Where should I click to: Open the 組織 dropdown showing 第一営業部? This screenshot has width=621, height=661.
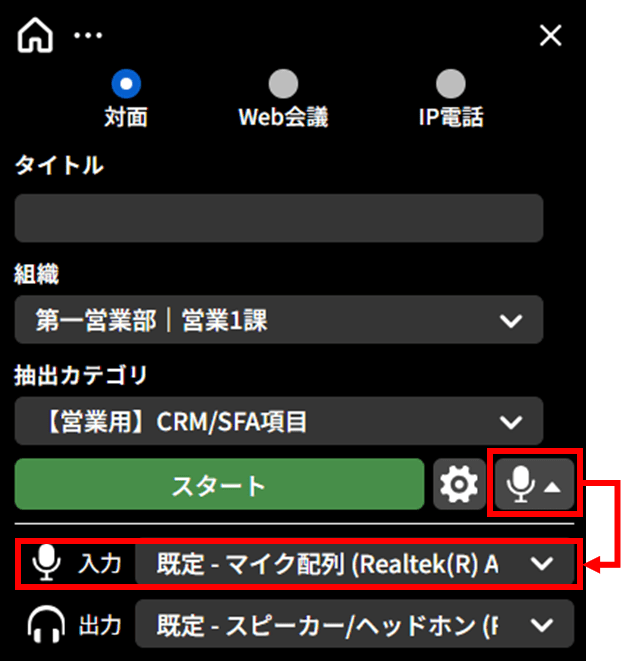[x=279, y=320]
